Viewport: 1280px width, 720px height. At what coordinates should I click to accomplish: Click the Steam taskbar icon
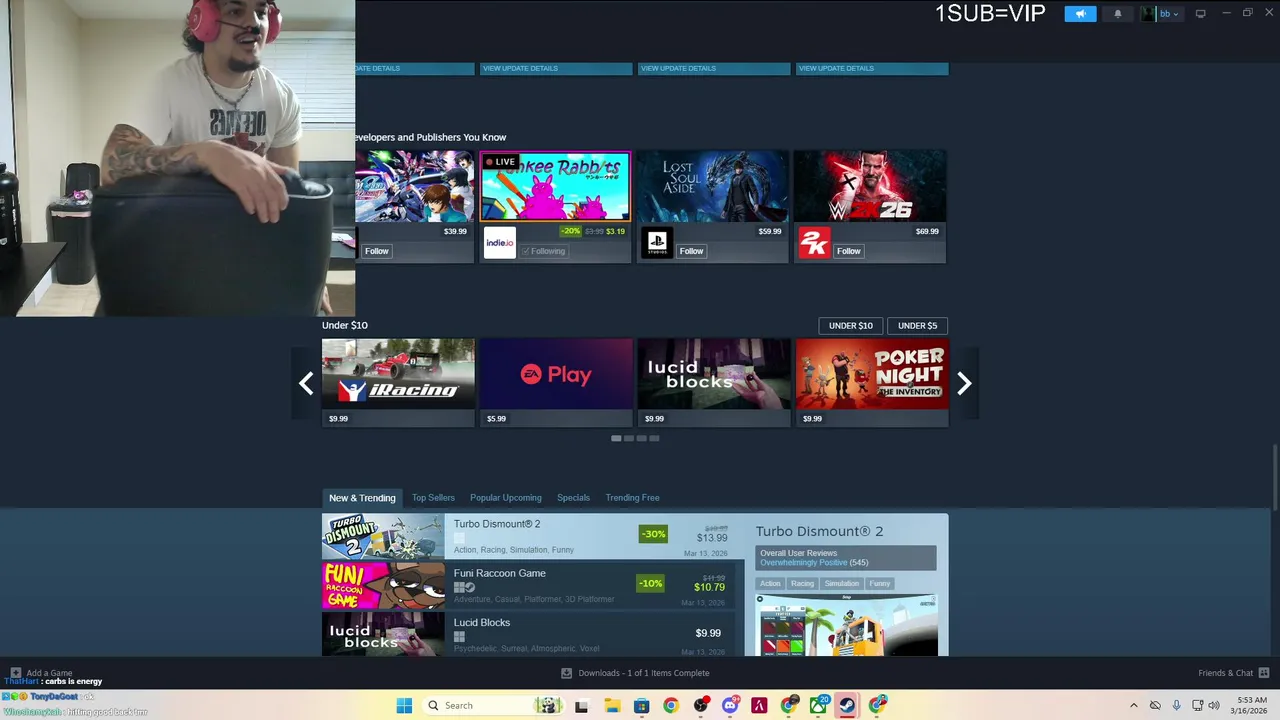(847, 706)
